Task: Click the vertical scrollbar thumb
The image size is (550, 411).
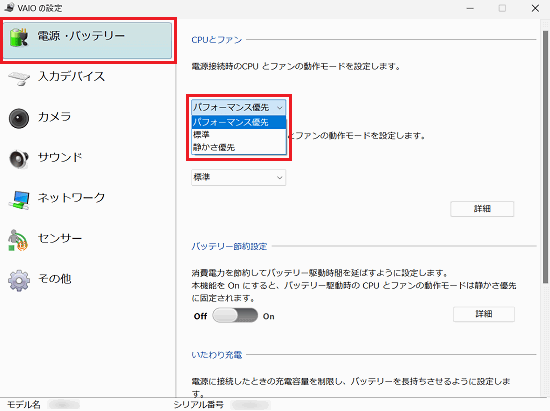Action: (x=545, y=156)
